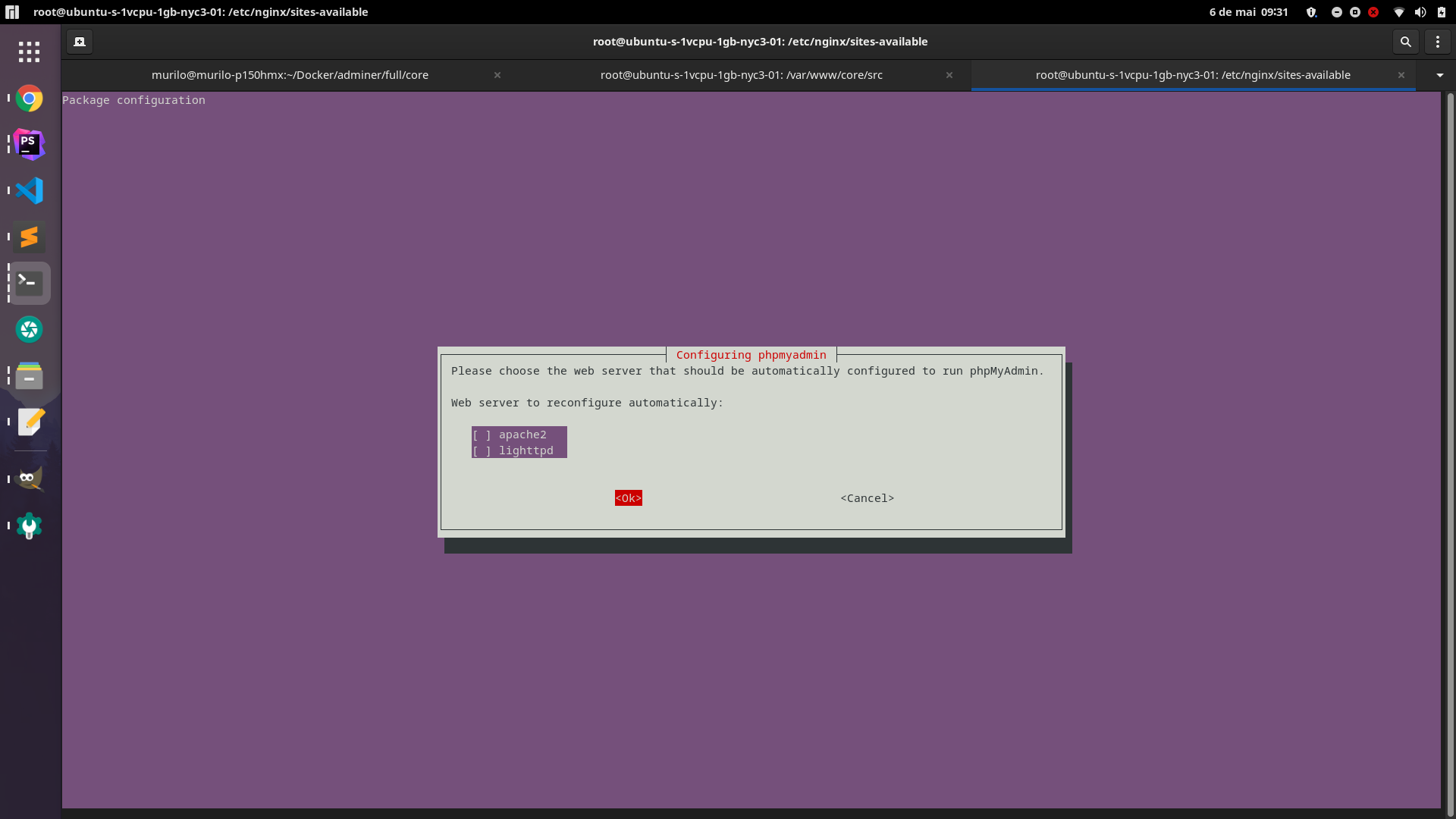1456x819 pixels.
Task: Maximize the terminal window
Action: [1354, 12]
